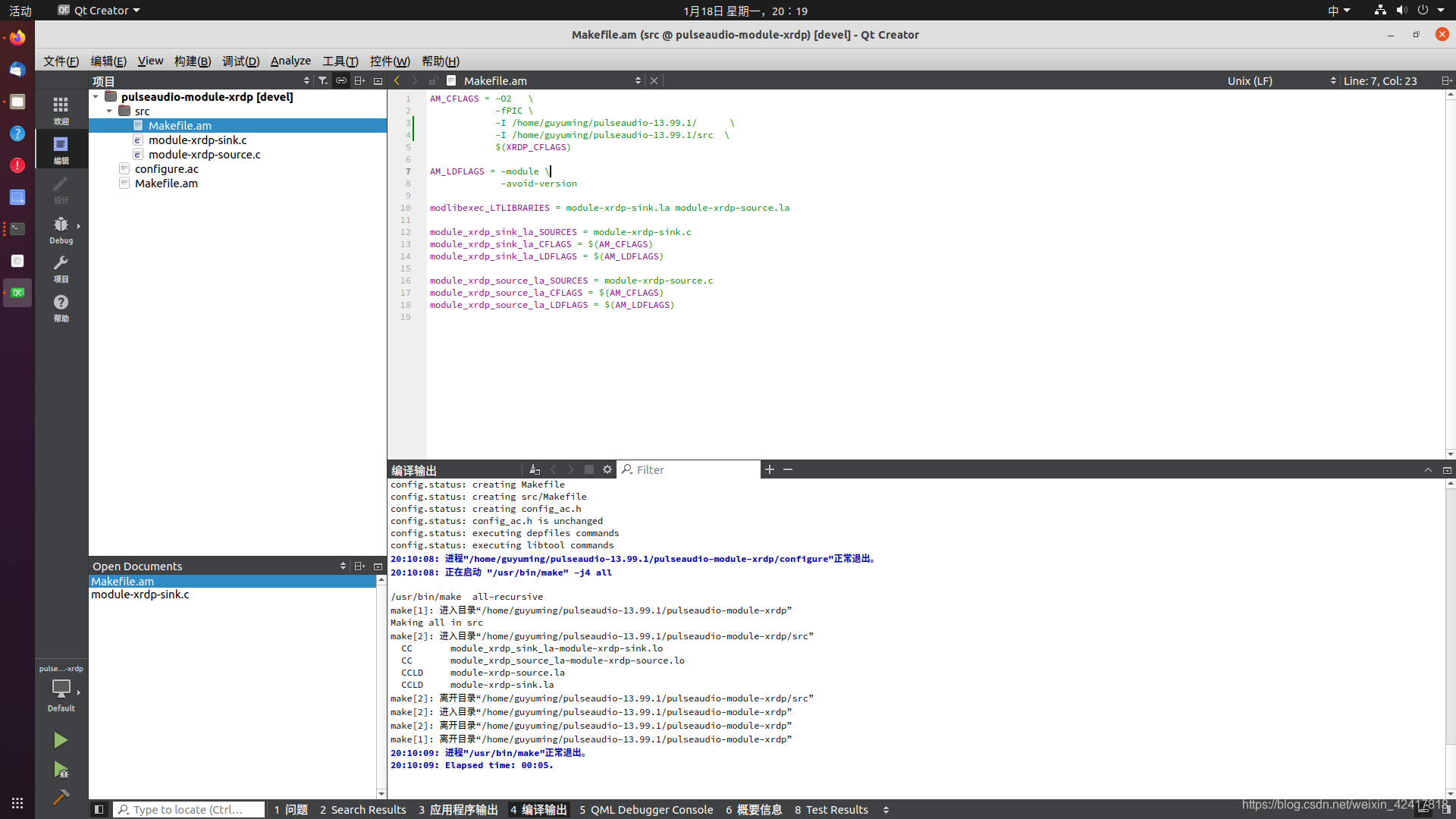Open Firefox from the Ubuntu dock
This screenshot has width=1456, height=819.
[17, 37]
